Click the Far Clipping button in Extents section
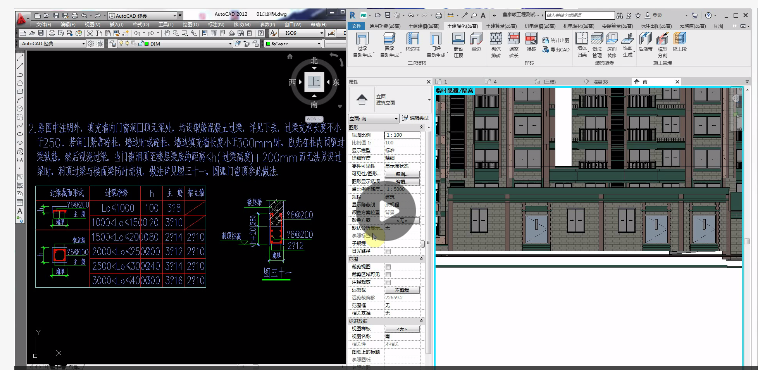The width and height of the screenshot is (758, 370). tap(402, 290)
